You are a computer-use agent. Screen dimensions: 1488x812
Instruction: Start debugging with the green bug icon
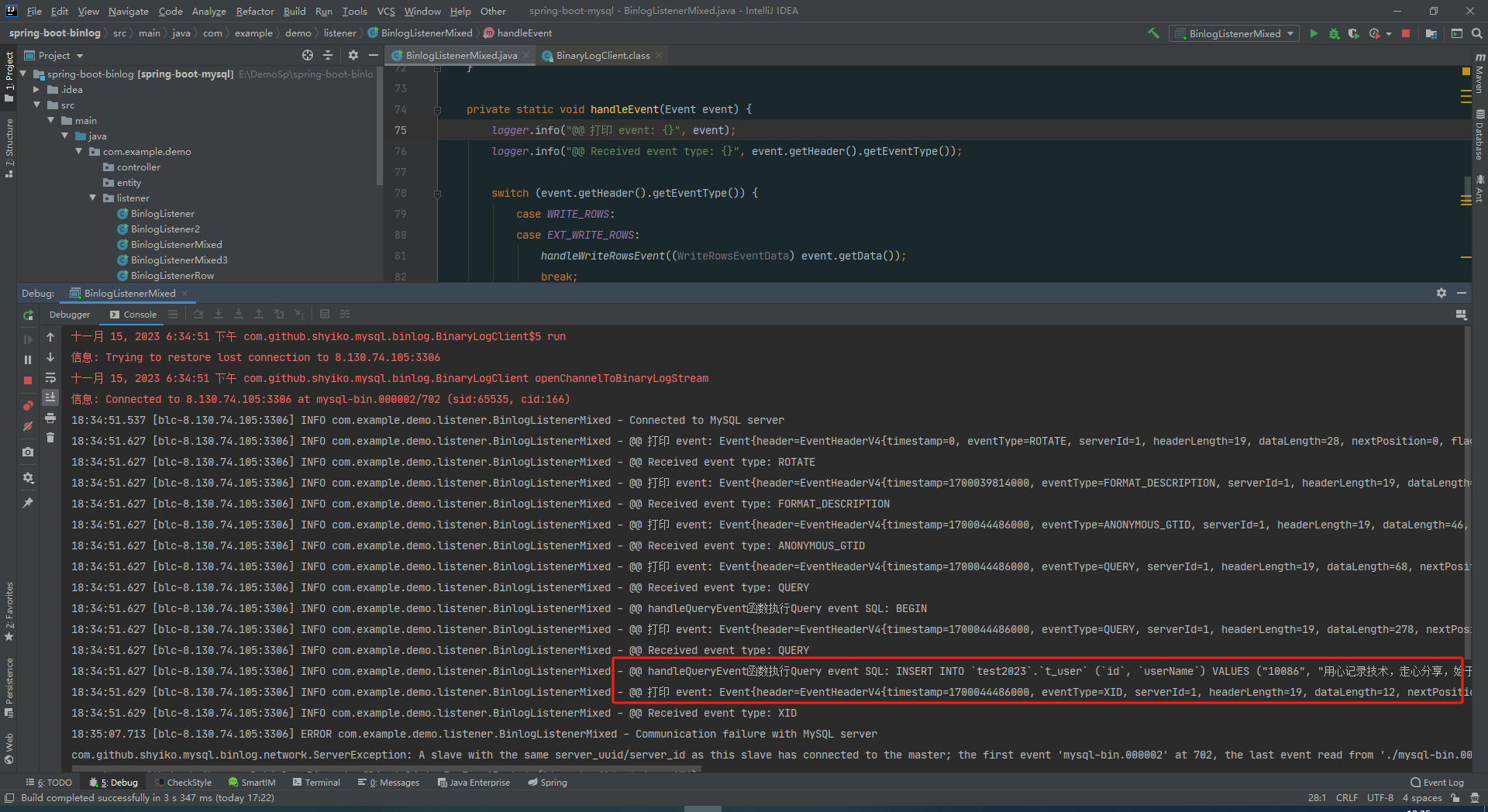pos(1334,33)
